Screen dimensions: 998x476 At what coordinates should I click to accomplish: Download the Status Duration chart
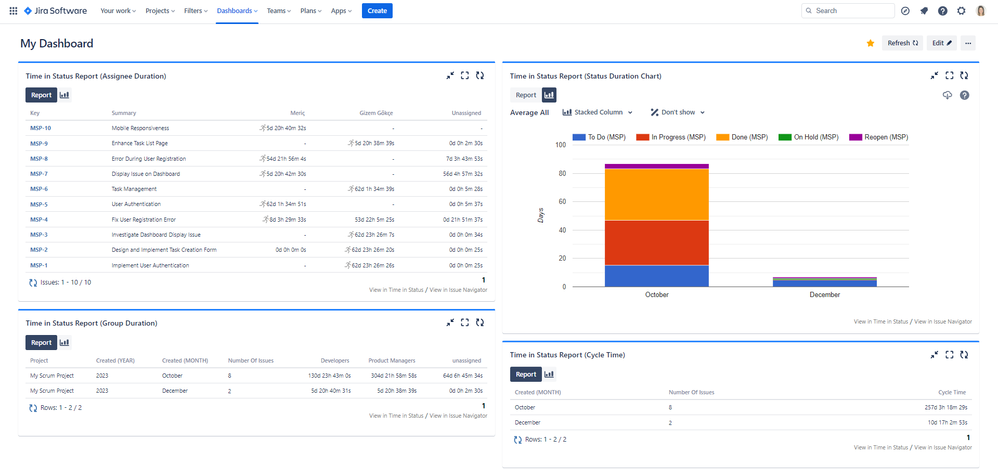coord(948,95)
